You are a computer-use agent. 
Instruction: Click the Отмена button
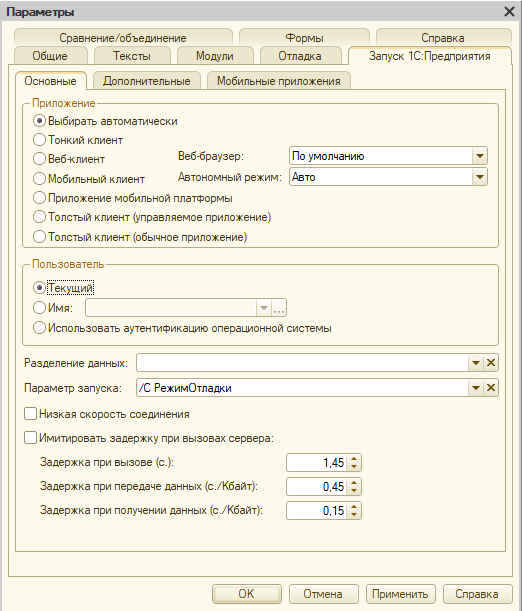[x=323, y=594]
